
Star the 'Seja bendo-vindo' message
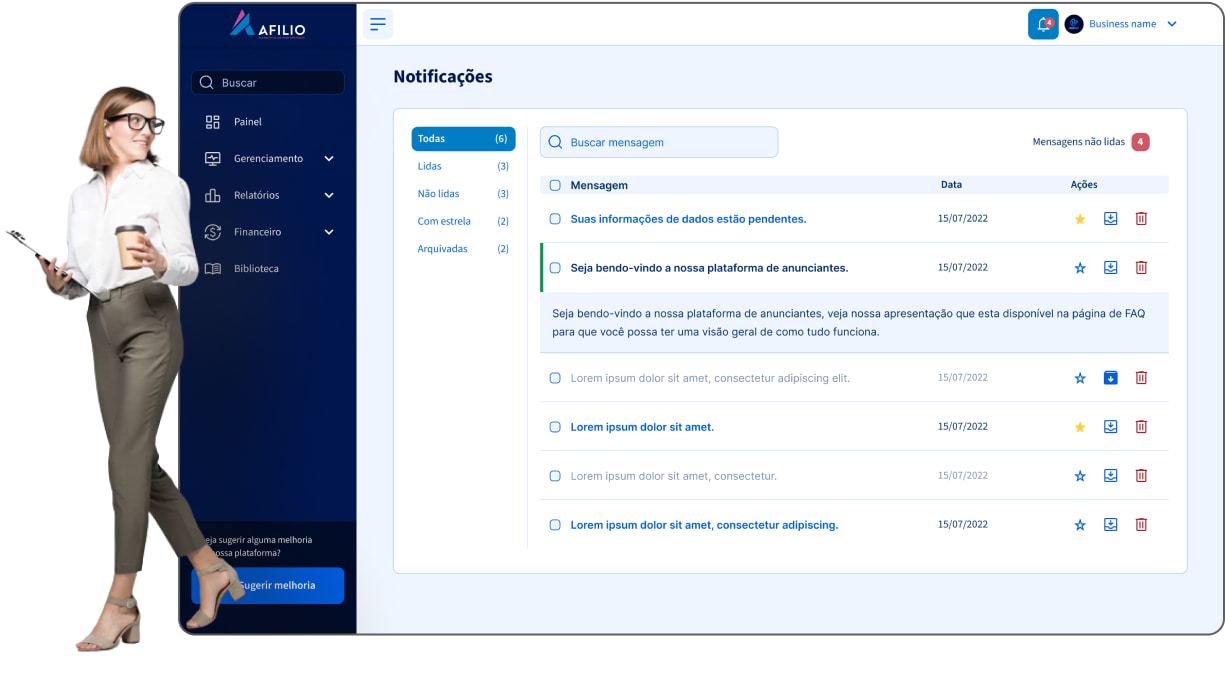(x=1080, y=268)
